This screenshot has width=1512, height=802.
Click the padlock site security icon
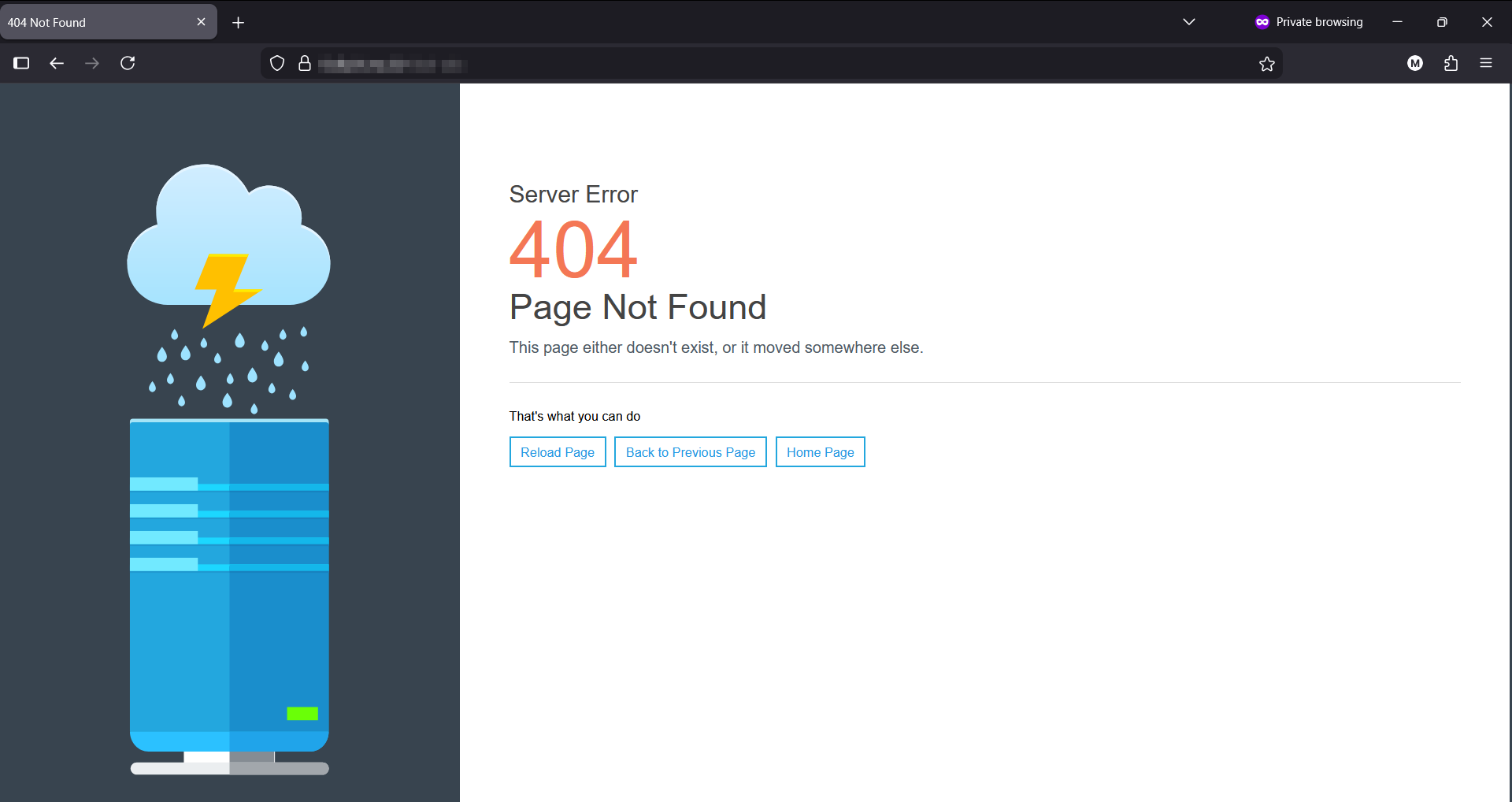point(305,63)
